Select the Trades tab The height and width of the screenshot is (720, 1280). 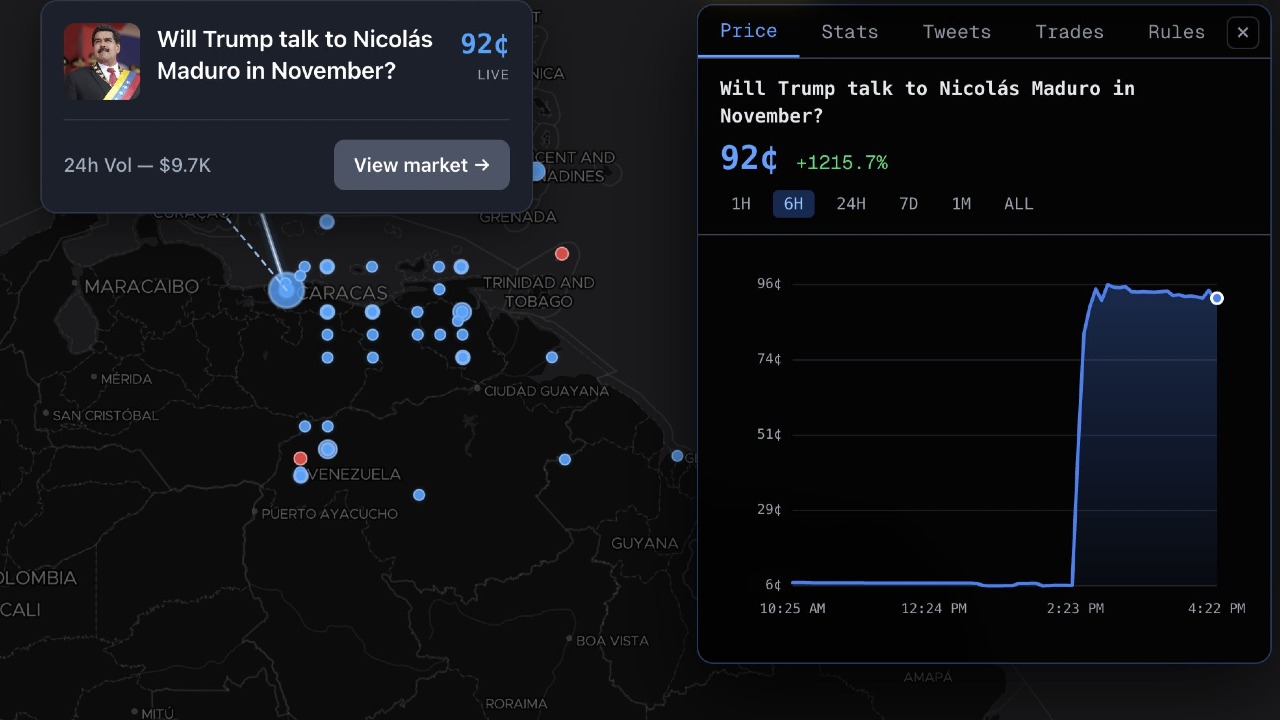coord(1069,32)
